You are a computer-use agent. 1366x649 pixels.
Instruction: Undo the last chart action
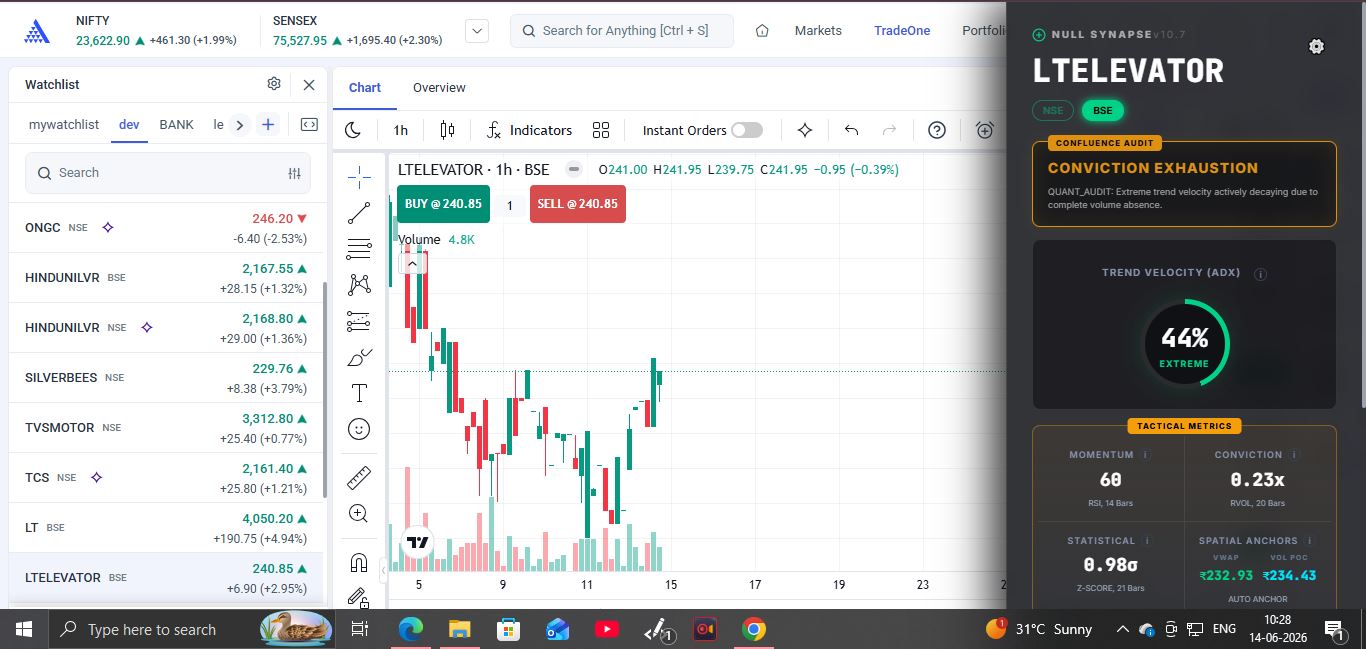(x=851, y=130)
